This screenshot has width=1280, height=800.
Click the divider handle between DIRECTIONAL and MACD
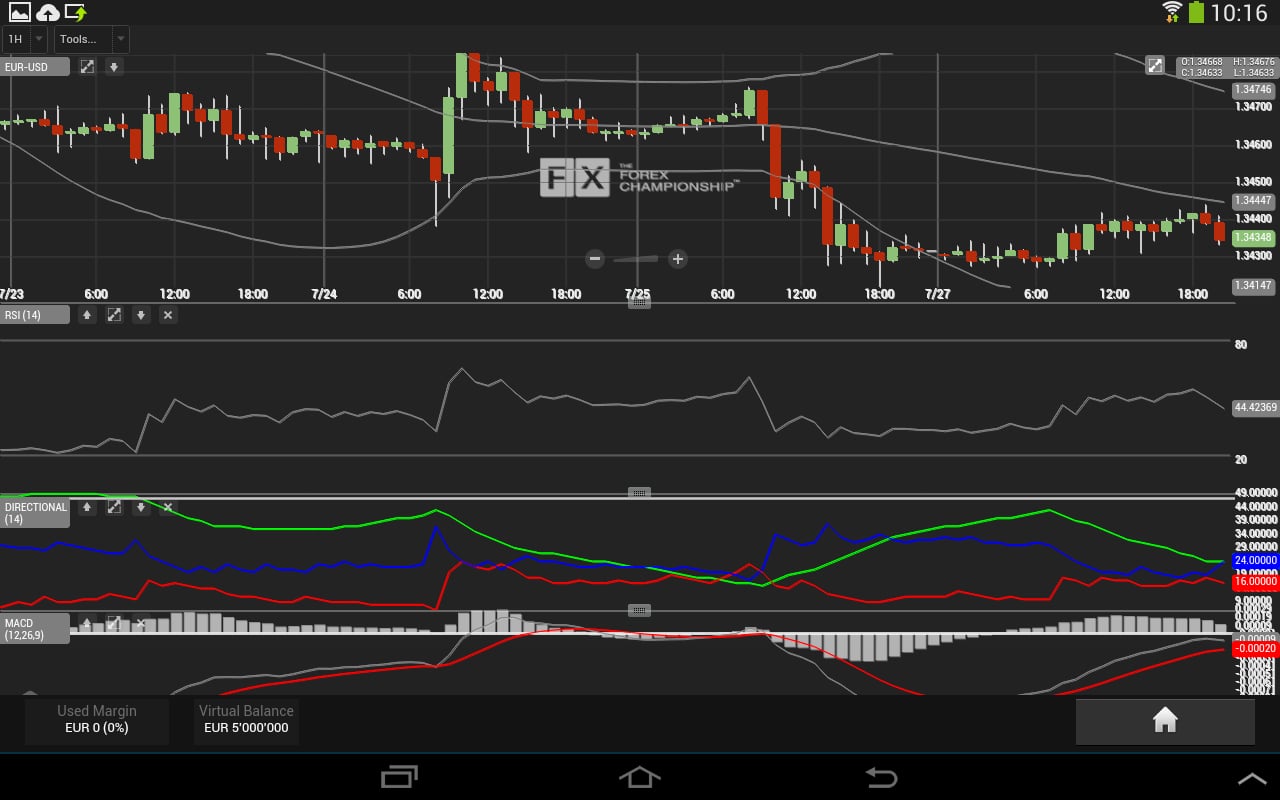click(639, 610)
